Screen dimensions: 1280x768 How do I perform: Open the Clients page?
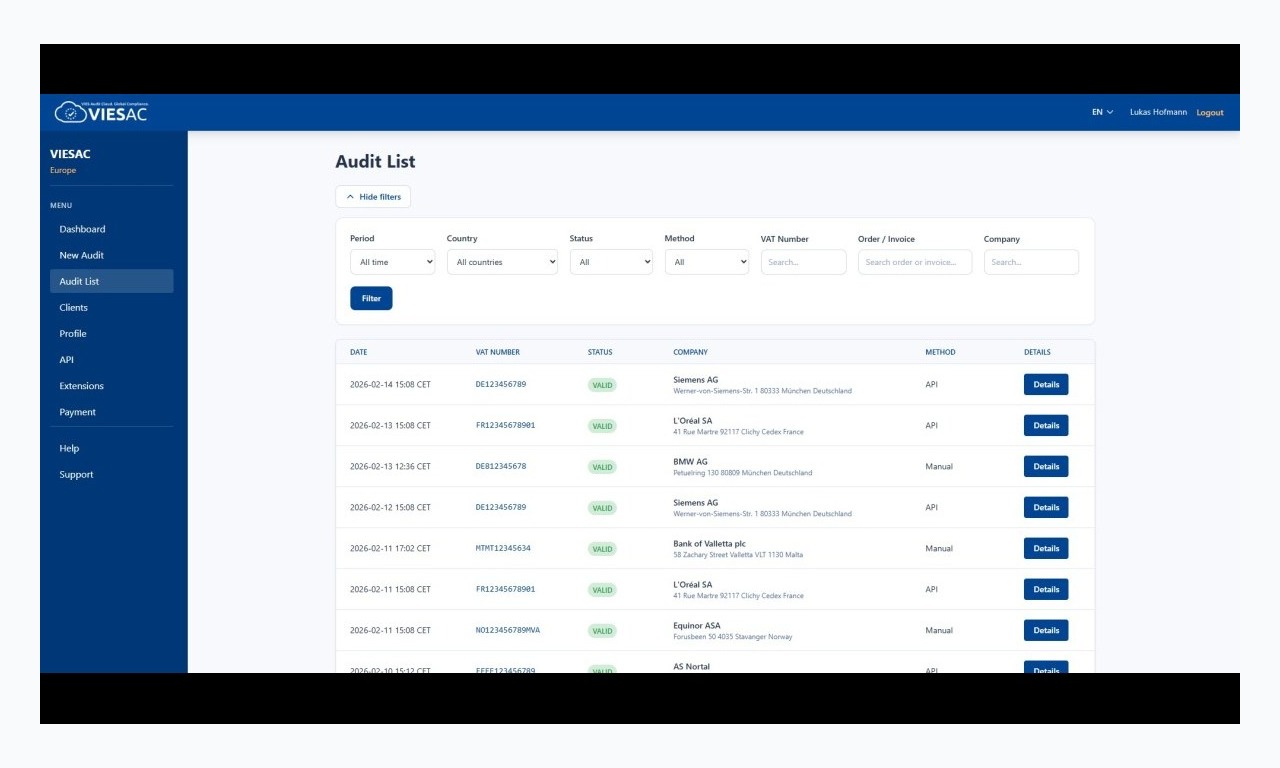[111, 307]
